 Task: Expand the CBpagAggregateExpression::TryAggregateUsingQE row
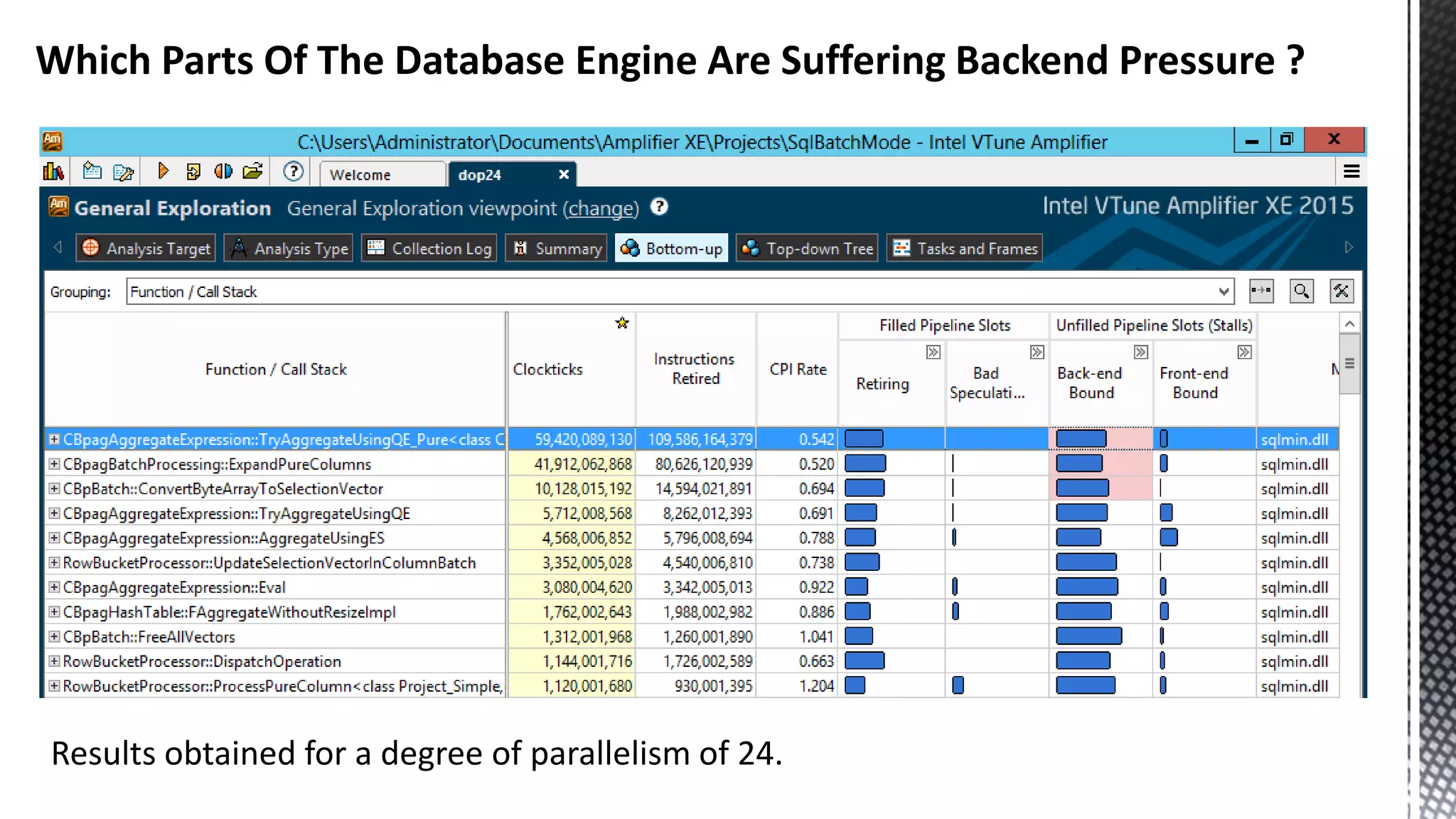tap(54, 513)
